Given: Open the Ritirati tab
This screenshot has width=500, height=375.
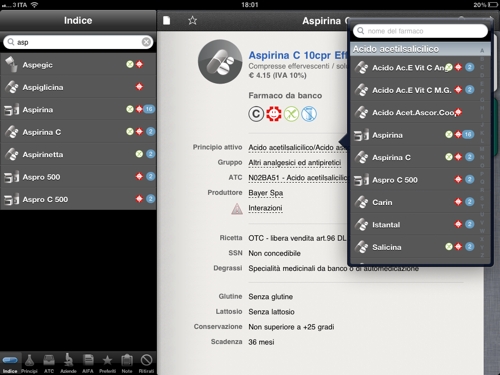Looking at the screenshot, I should pyautogui.click(x=146, y=364).
